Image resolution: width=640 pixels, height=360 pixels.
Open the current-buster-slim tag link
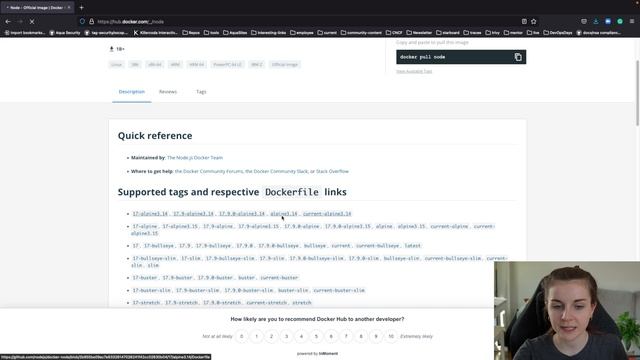coord(339,291)
